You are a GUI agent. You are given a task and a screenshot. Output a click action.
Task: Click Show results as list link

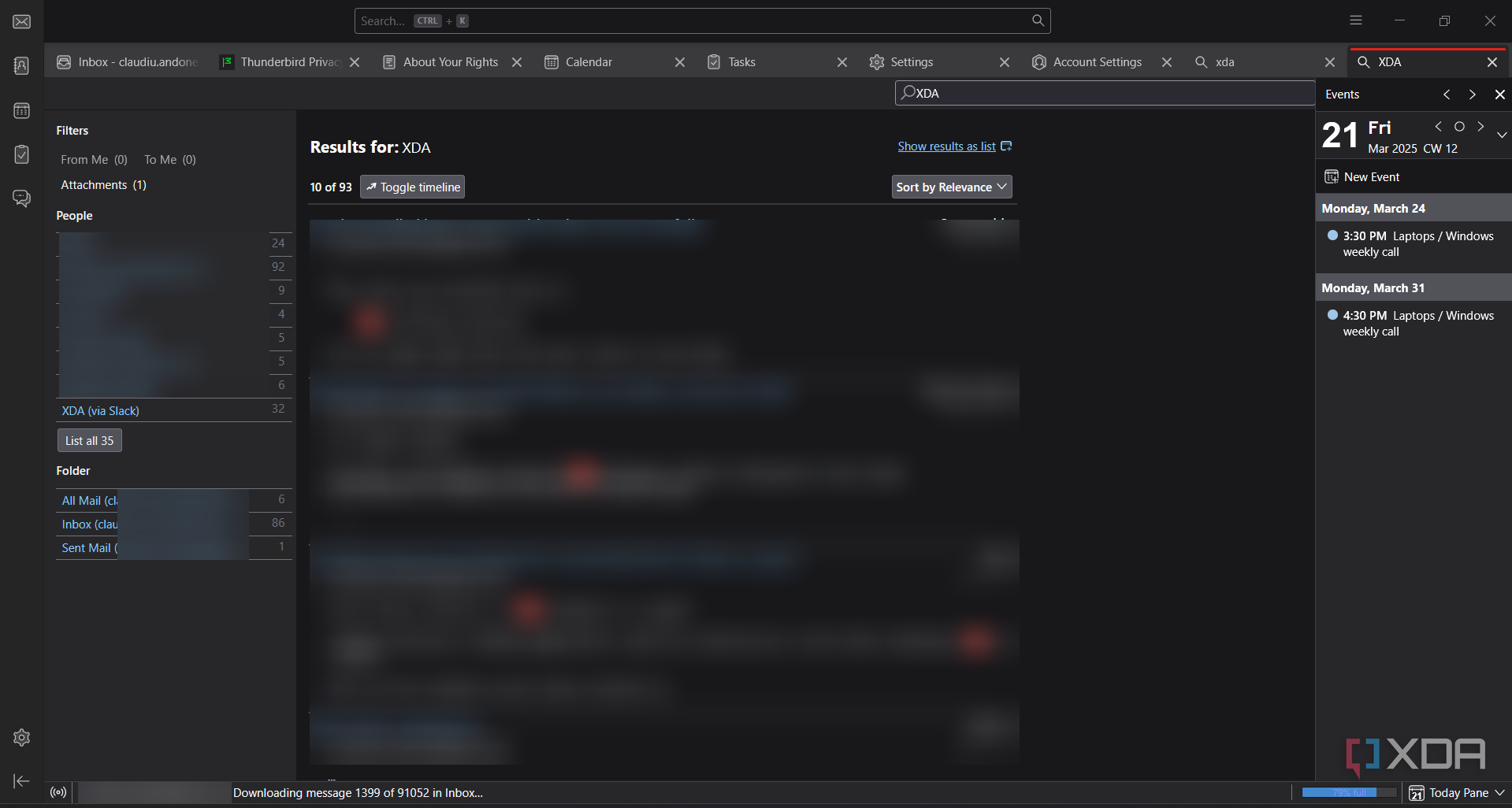[954, 146]
